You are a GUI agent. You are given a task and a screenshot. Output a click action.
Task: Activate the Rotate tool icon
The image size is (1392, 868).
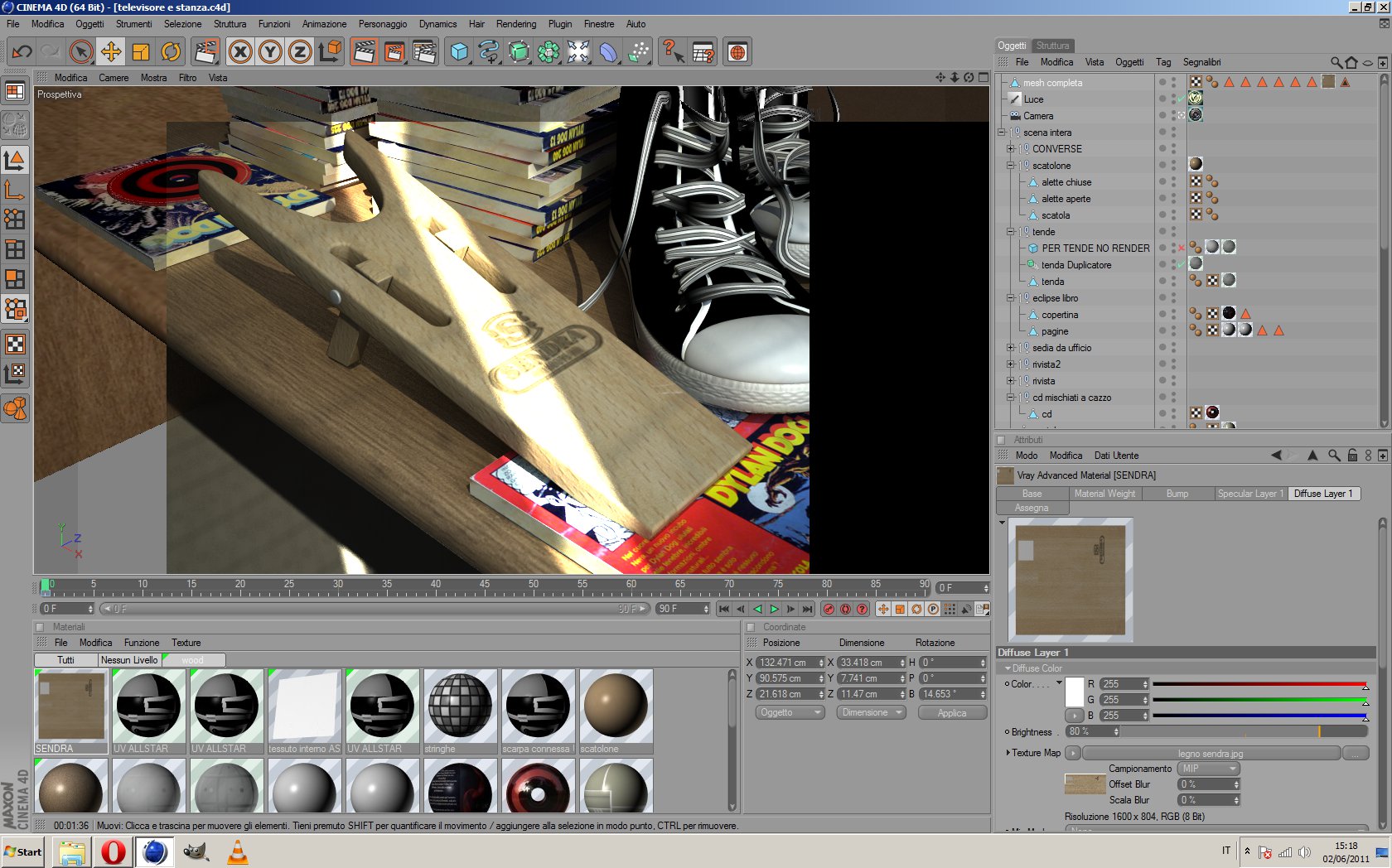click(x=171, y=52)
